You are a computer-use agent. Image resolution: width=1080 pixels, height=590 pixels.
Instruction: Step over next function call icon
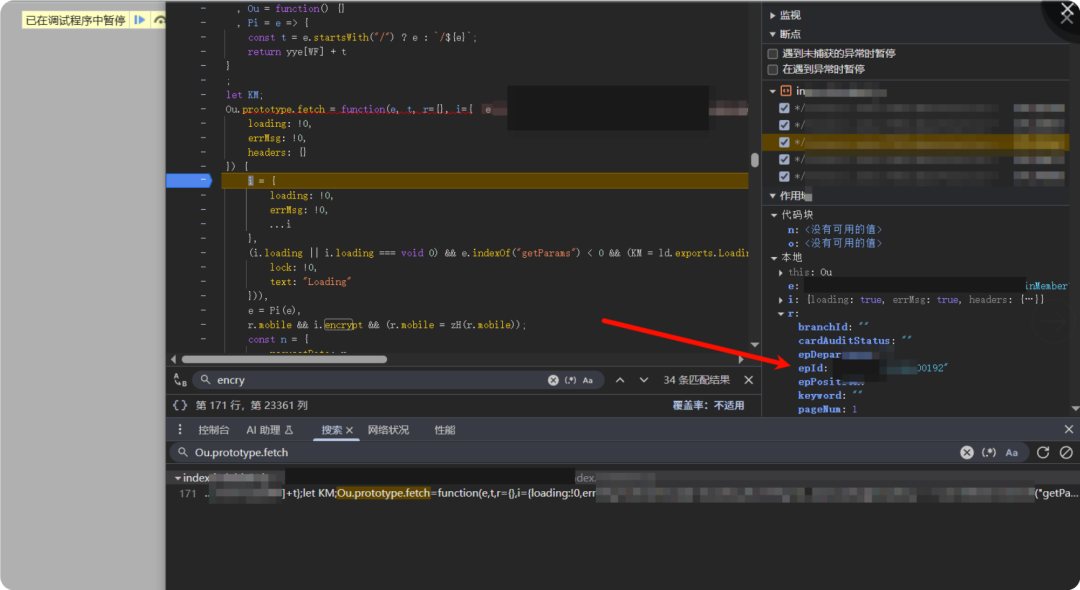[160, 20]
